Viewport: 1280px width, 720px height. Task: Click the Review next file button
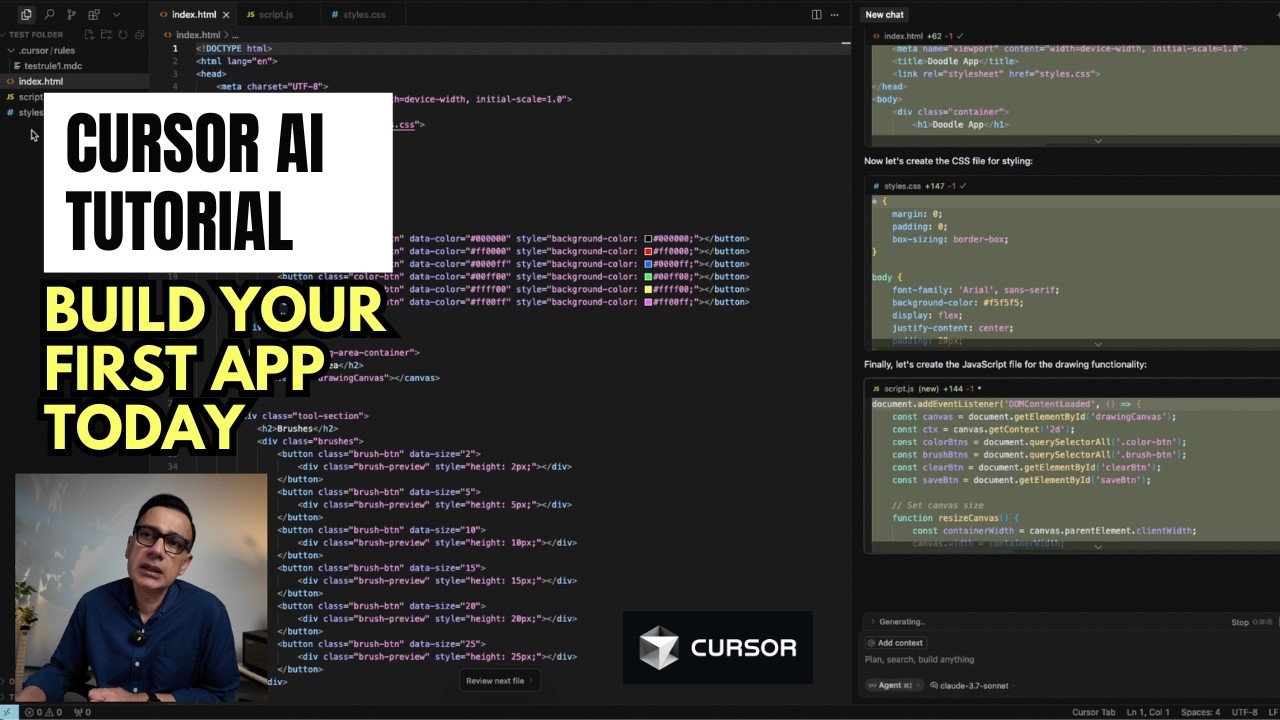pyautogui.click(x=499, y=681)
